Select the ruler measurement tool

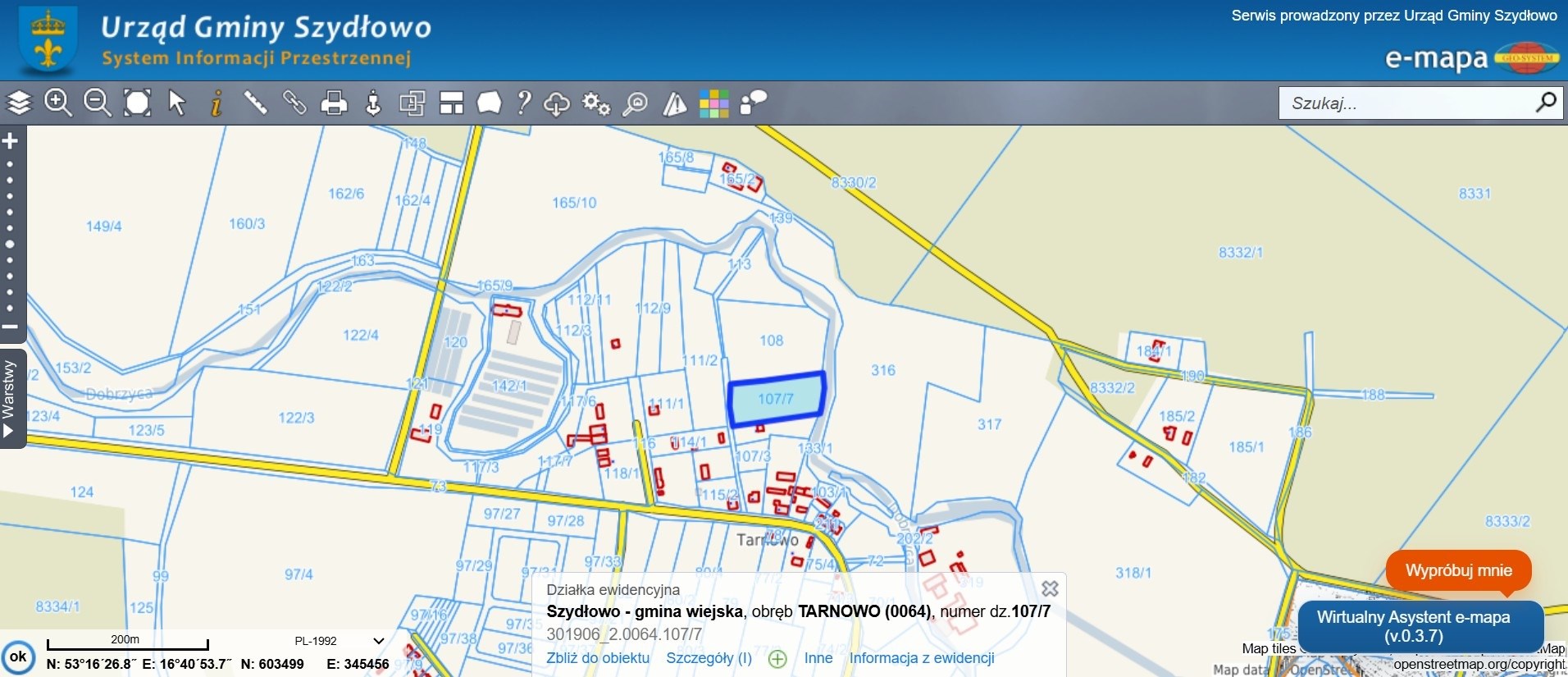(255, 103)
